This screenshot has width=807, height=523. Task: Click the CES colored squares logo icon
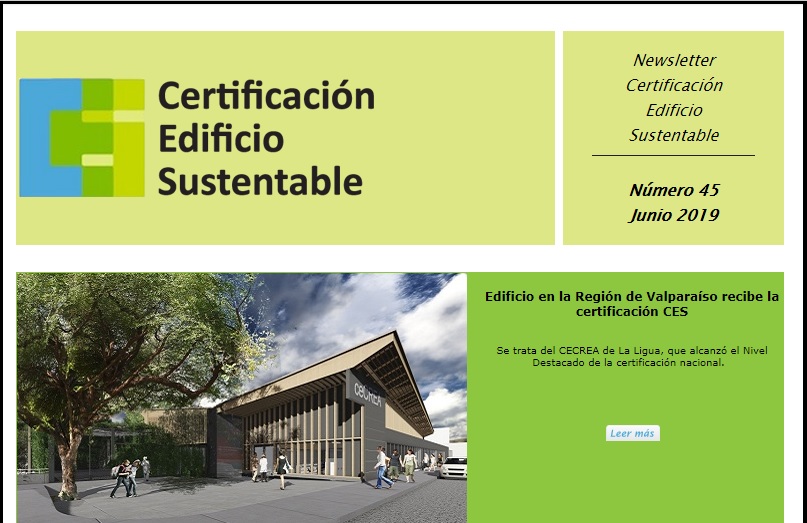pos(82,137)
